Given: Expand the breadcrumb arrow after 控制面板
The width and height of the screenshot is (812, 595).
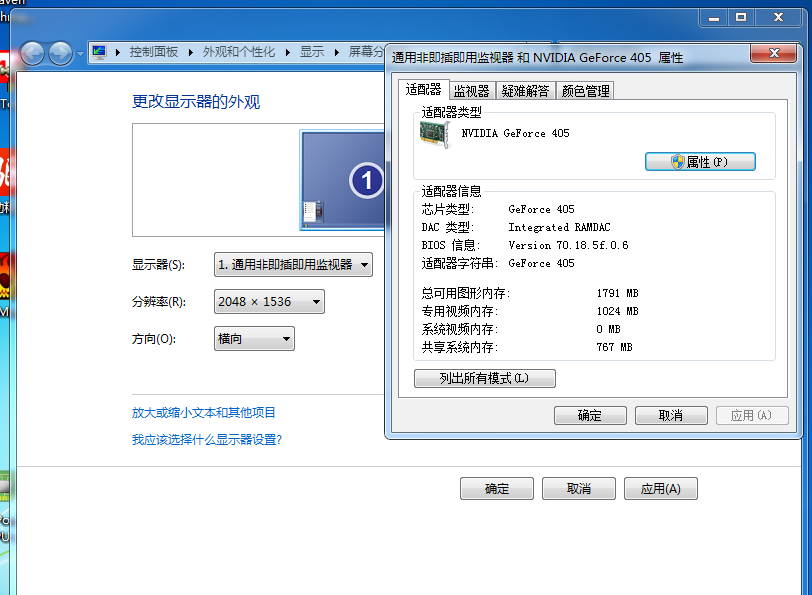Looking at the screenshot, I should [191, 52].
